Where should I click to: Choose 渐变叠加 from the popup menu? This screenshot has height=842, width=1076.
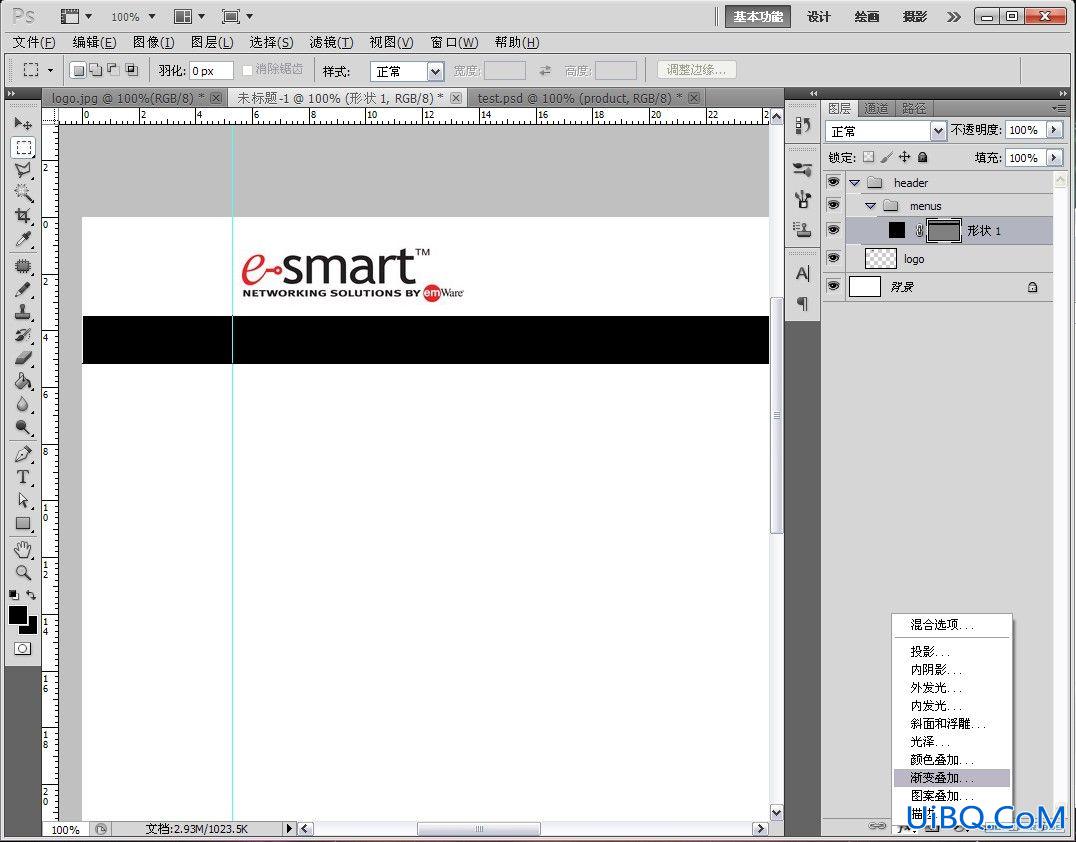(x=951, y=777)
